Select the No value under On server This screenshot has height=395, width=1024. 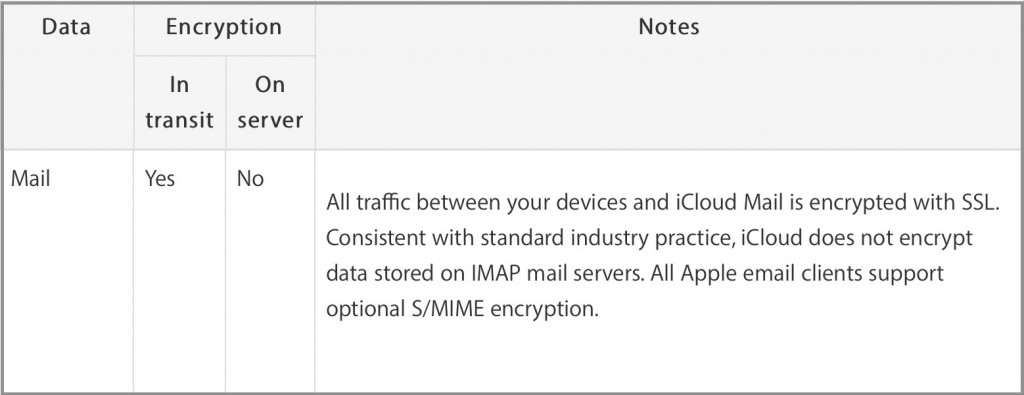coord(250,178)
